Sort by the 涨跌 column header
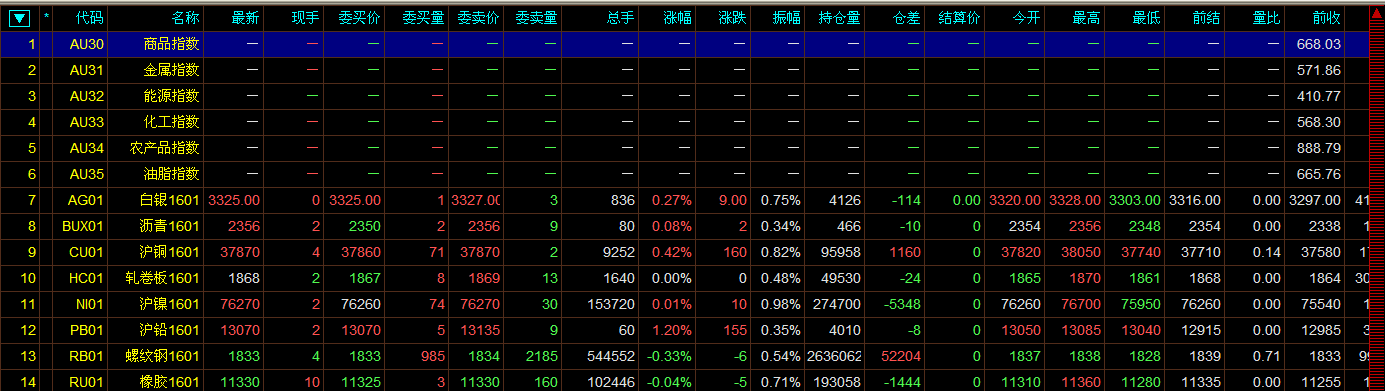Image resolution: width=1385 pixels, height=391 pixels. tap(732, 18)
